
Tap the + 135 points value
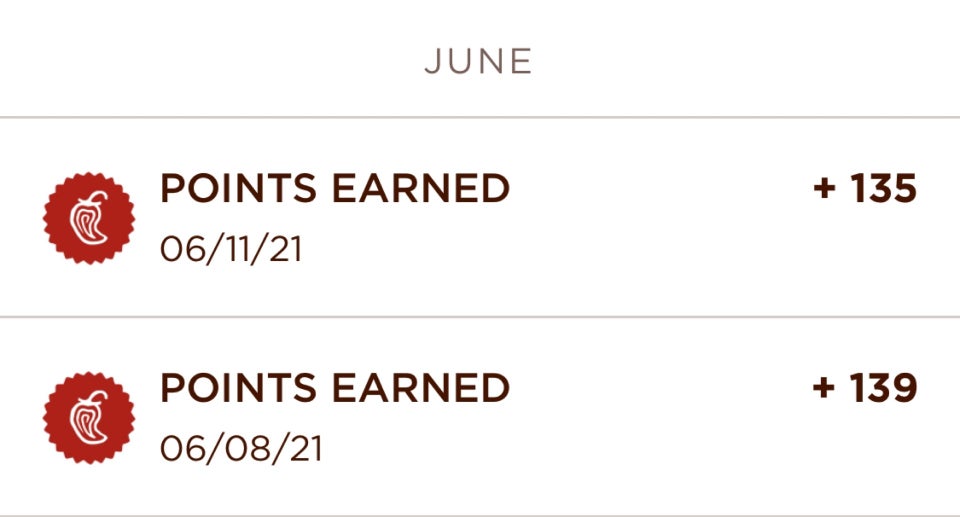(x=865, y=188)
